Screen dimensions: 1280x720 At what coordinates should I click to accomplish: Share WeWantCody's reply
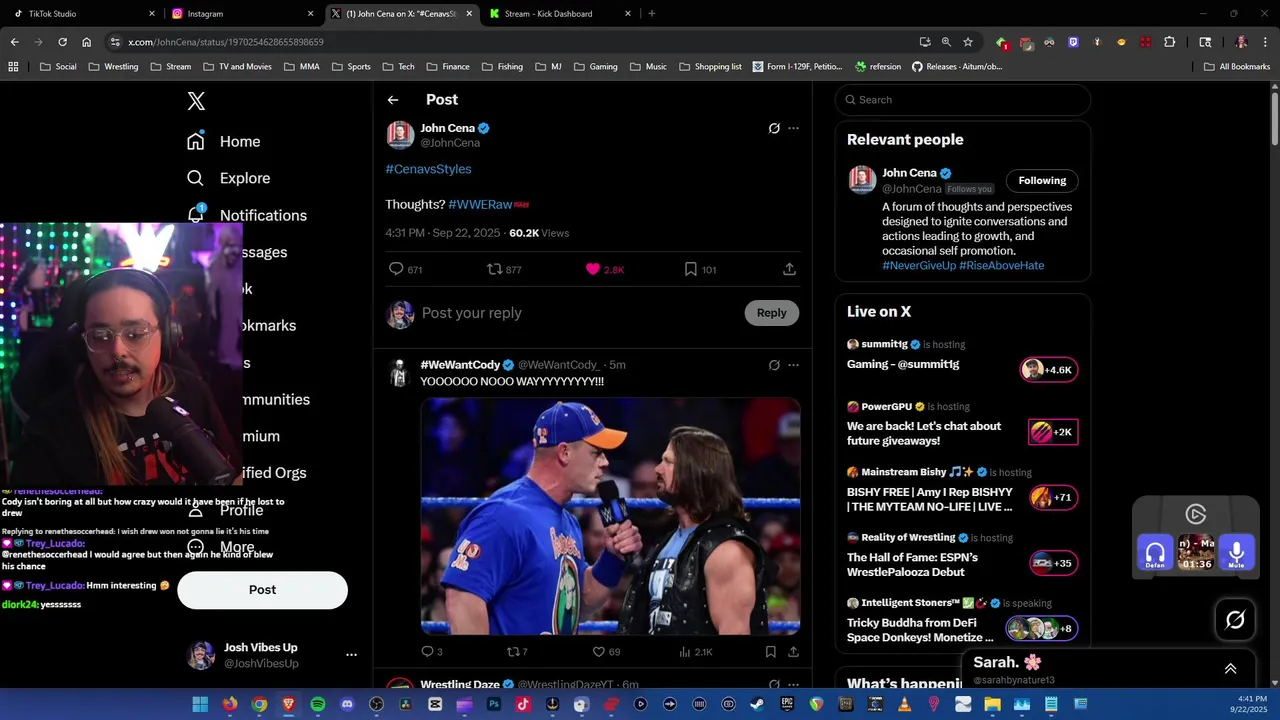coord(793,651)
